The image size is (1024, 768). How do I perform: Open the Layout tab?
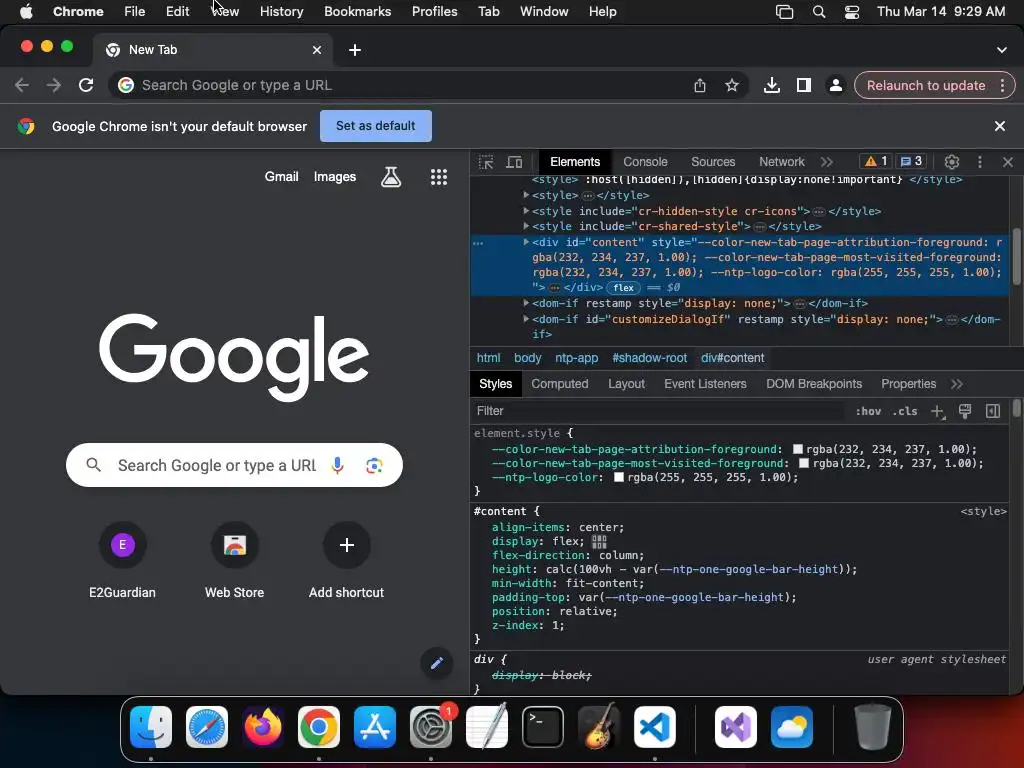[x=626, y=384]
